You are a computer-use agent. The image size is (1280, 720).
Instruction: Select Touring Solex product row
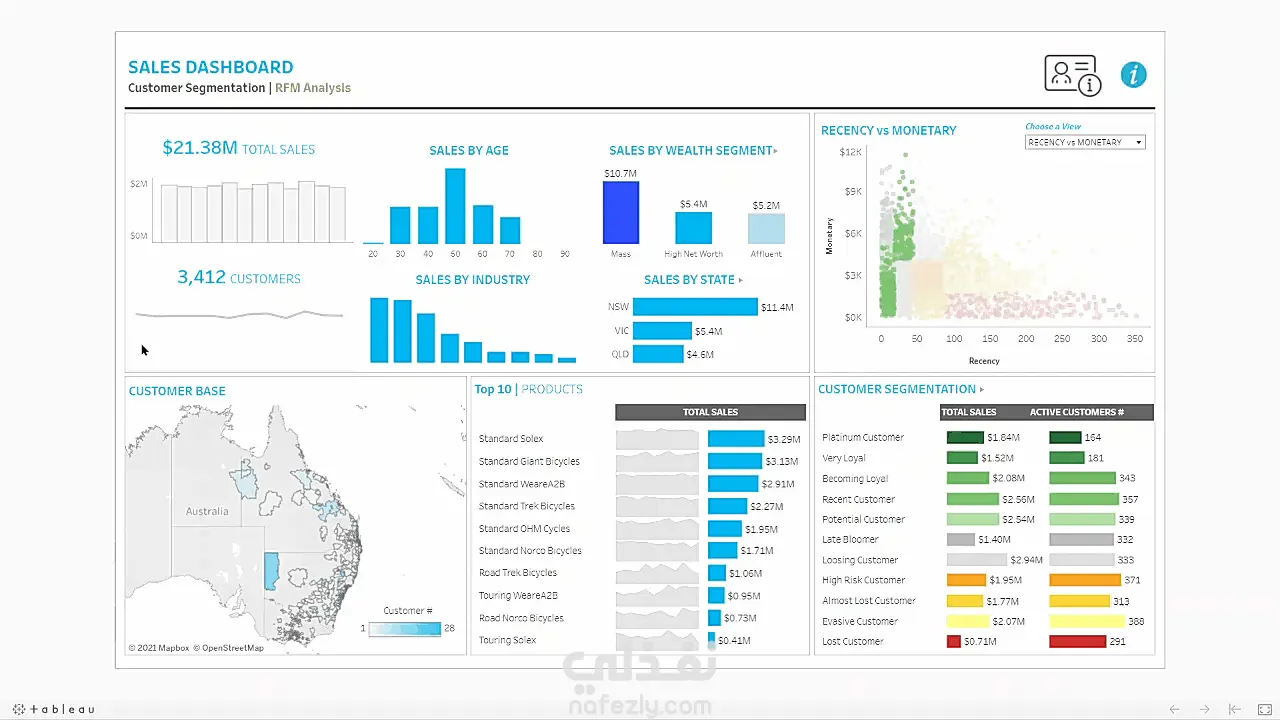coord(507,640)
